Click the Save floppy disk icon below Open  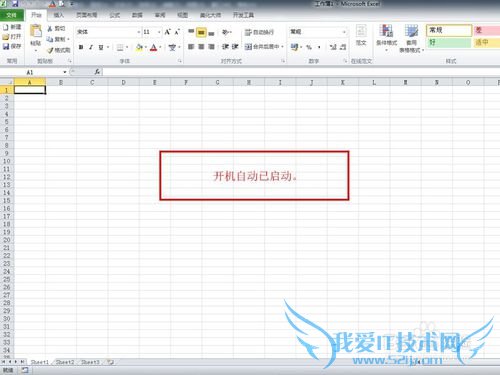coord(6,46)
